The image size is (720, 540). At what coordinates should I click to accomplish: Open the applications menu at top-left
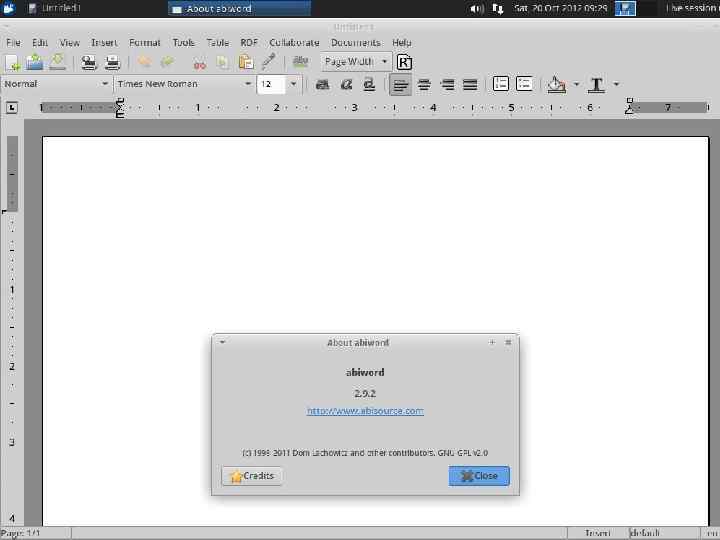(9, 8)
